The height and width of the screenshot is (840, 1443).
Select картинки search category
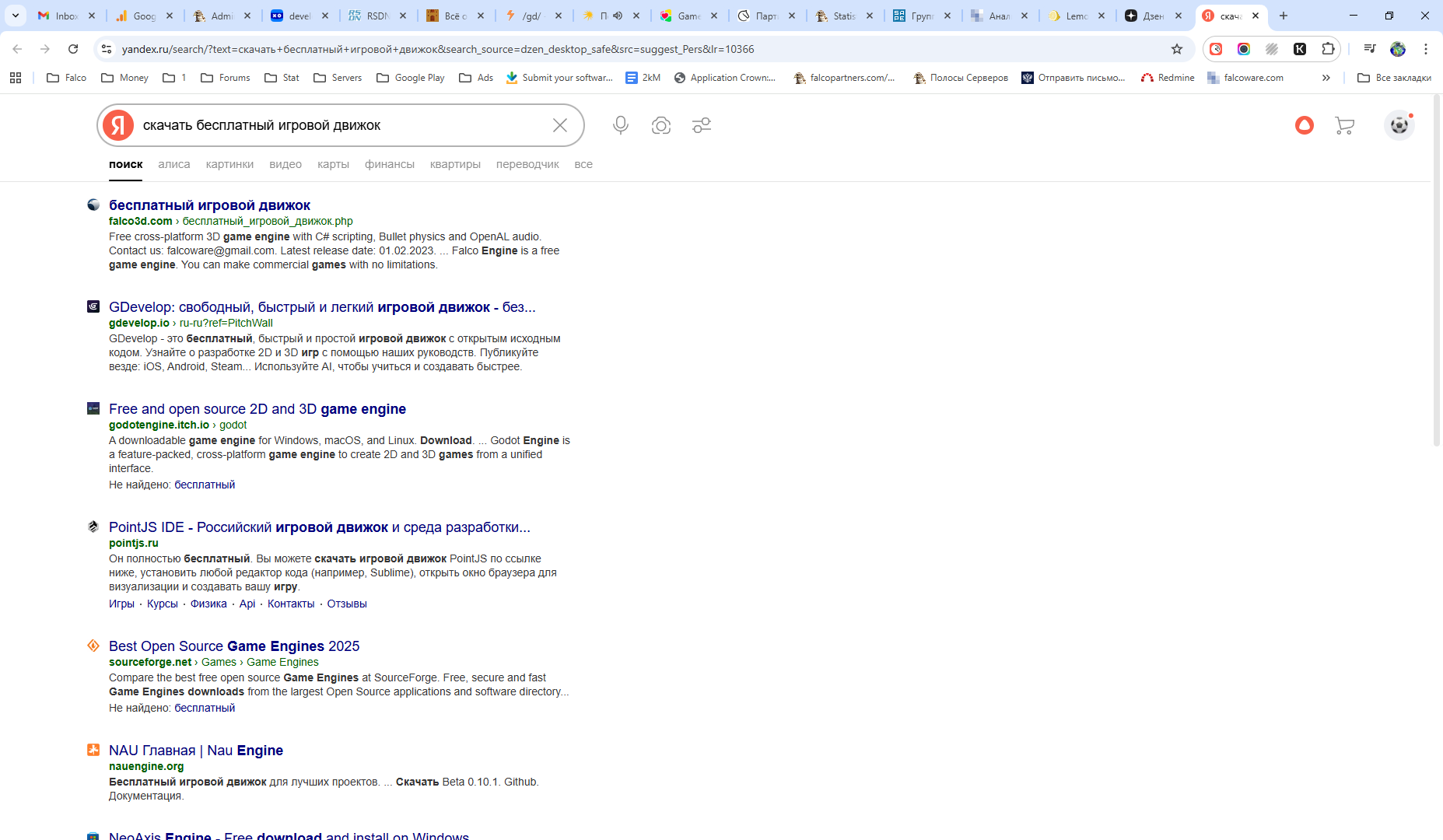(229, 164)
